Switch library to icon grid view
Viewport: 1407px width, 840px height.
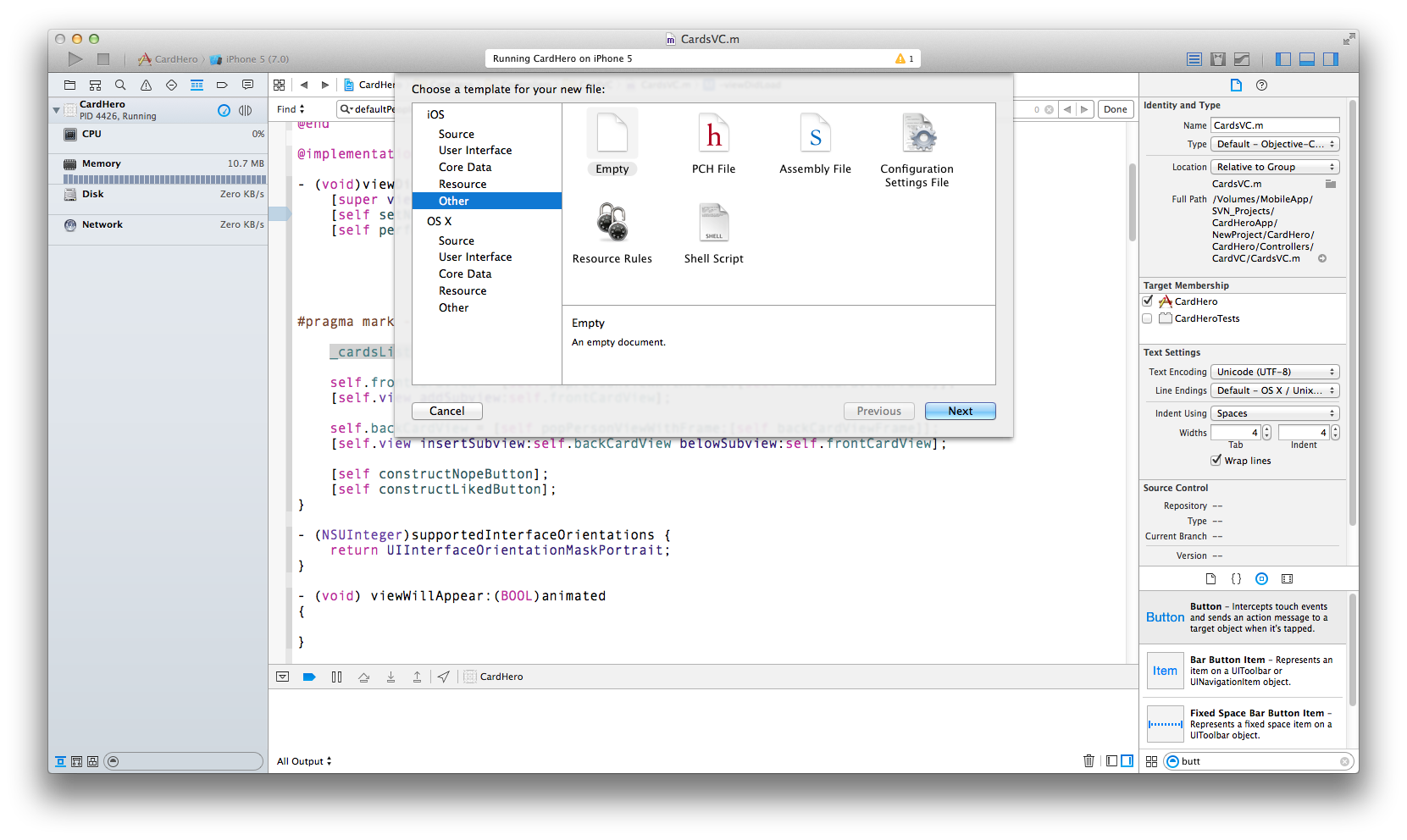point(1151,761)
